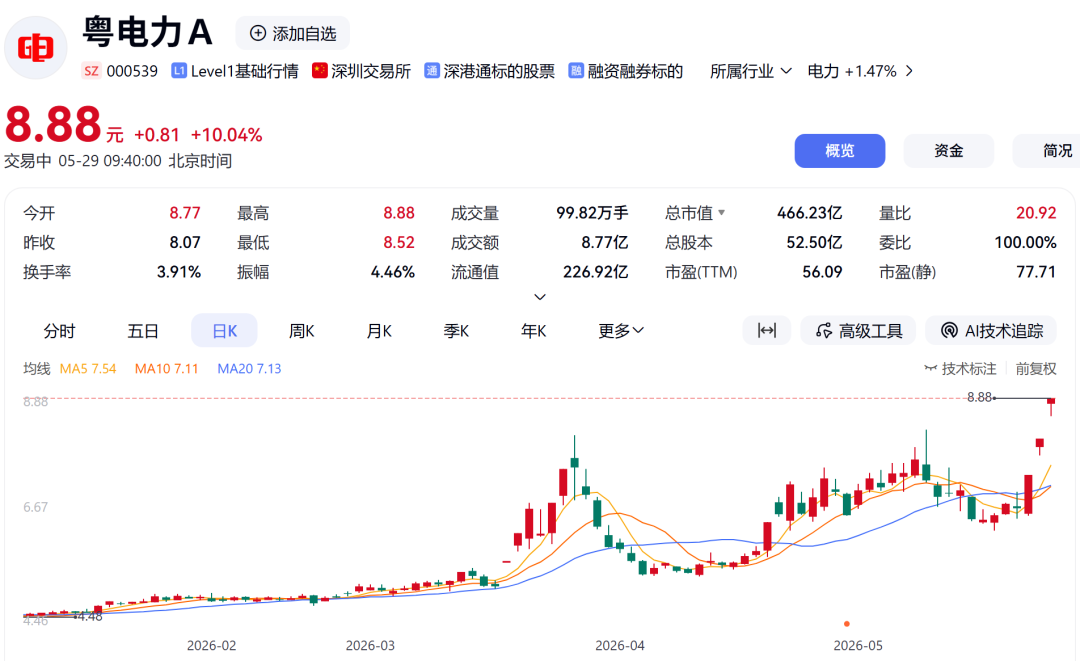Click the 深港通标的股票 badge icon
Image resolution: width=1080 pixels, height=661 pixels.
432,71
